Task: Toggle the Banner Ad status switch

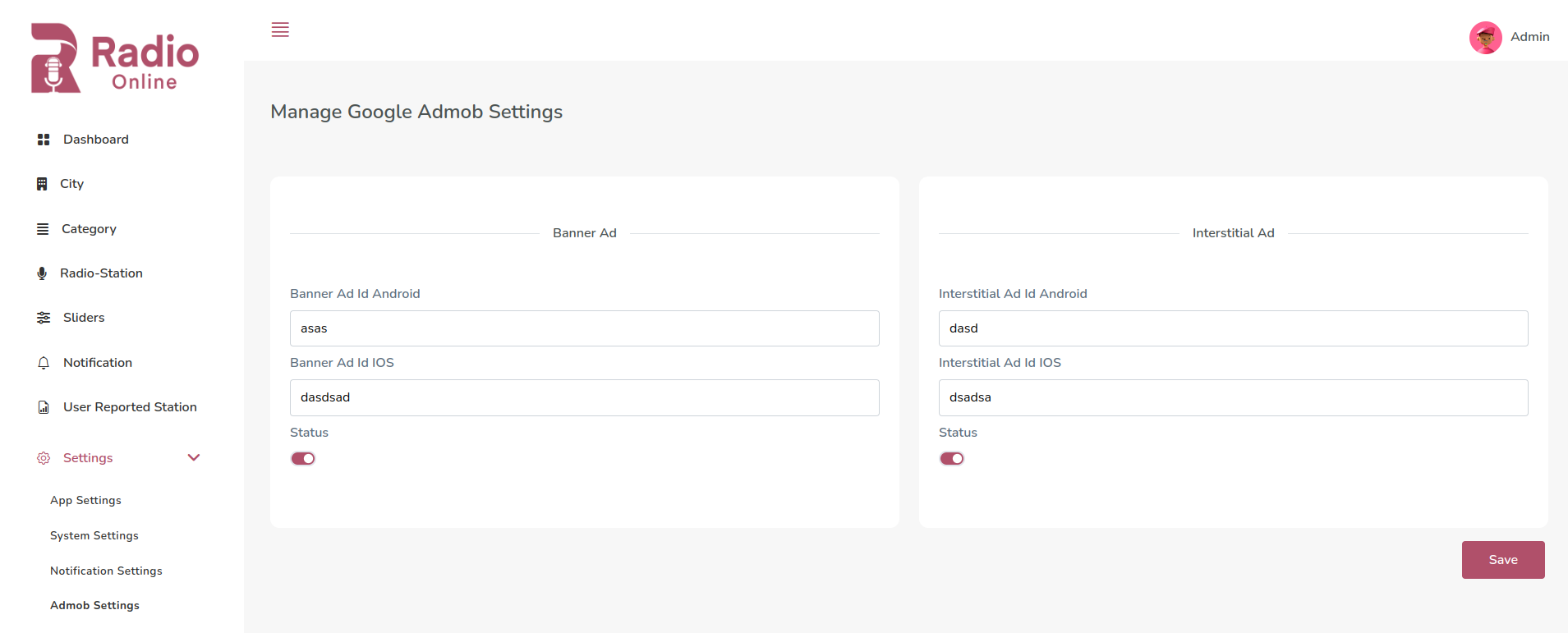Action: (x=303, y=459)
